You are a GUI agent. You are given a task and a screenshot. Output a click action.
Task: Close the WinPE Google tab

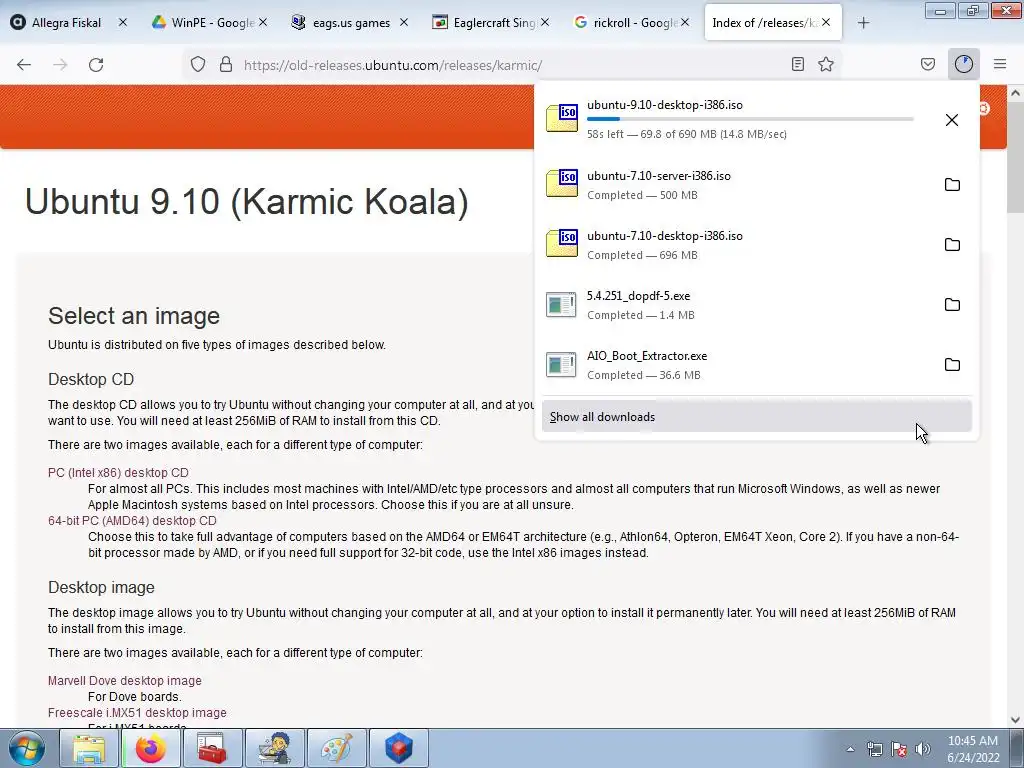pyautogui.click(x=263, y=22)
